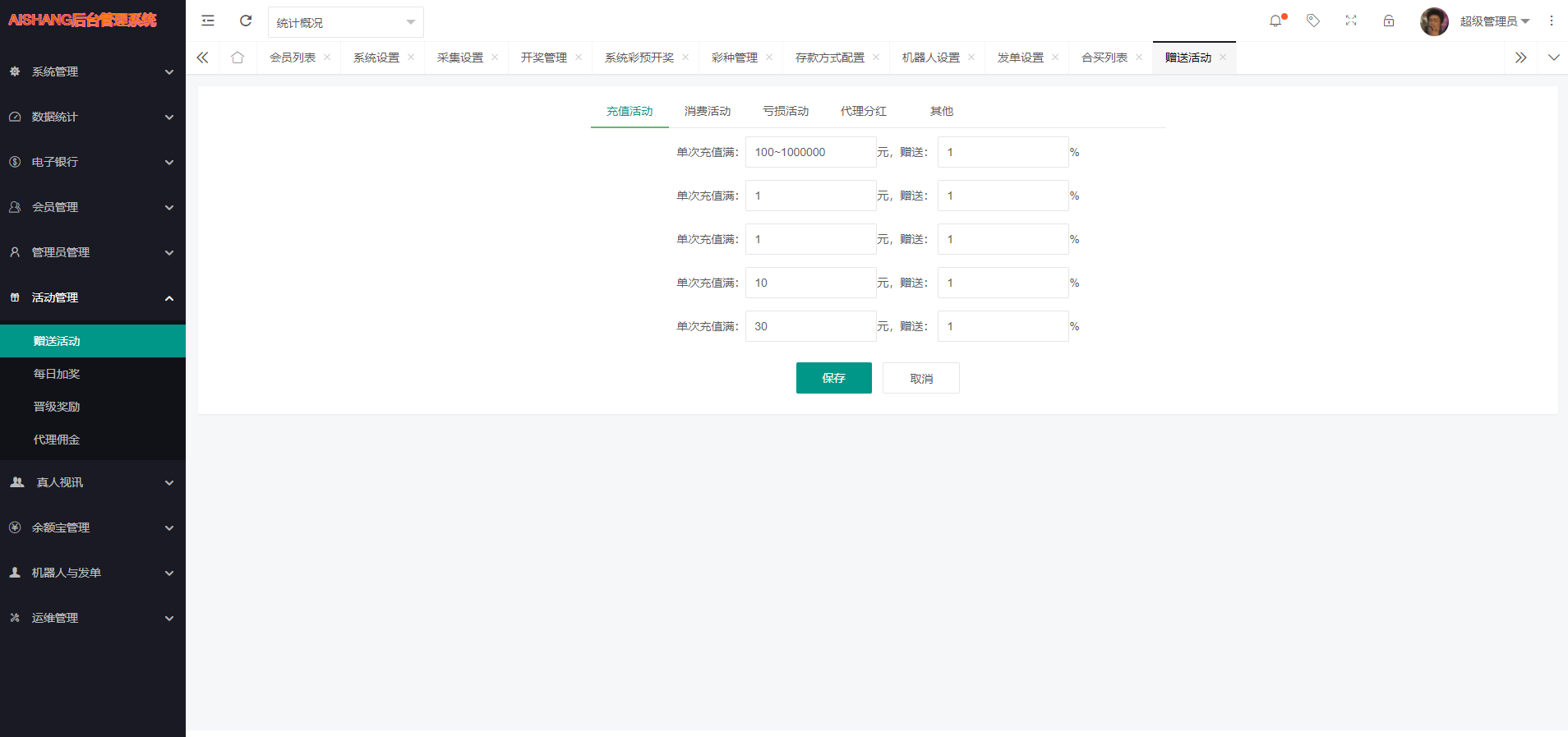The image size is (1568, 737).
Task: Click the lock screen icon
Action: (x=1389, y=21)
